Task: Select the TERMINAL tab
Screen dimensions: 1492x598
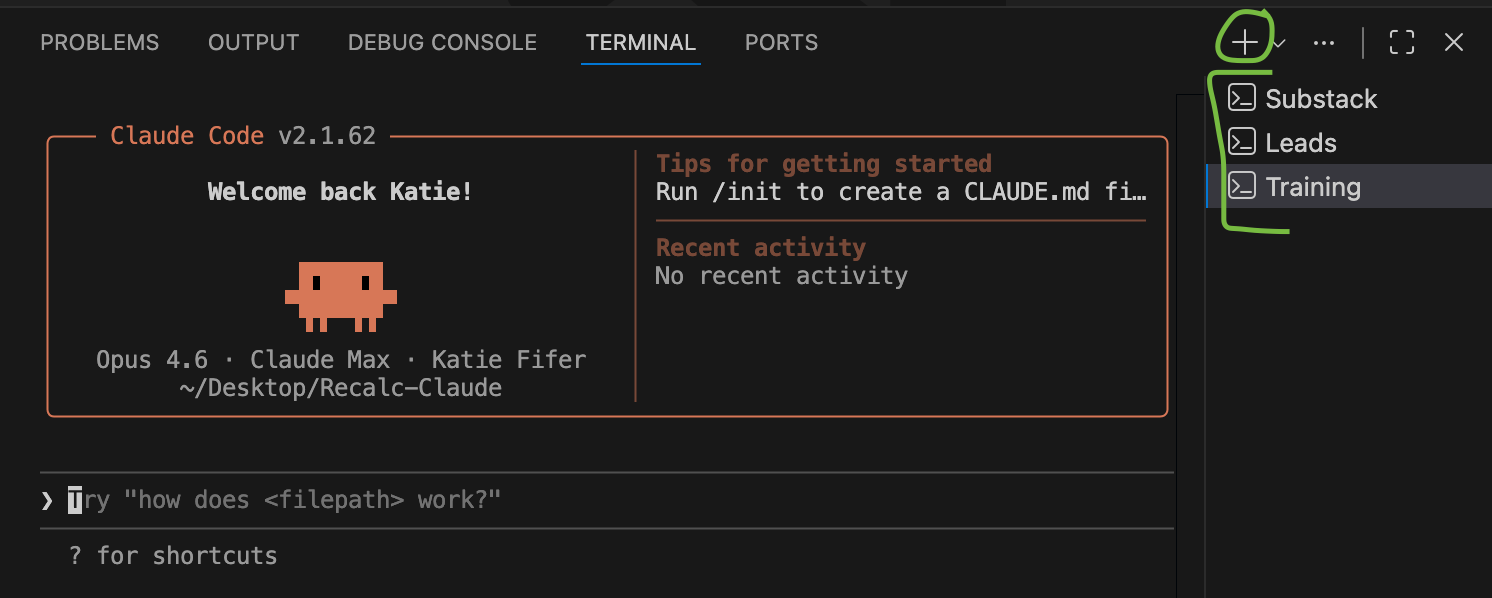Action: click(641, 43)
